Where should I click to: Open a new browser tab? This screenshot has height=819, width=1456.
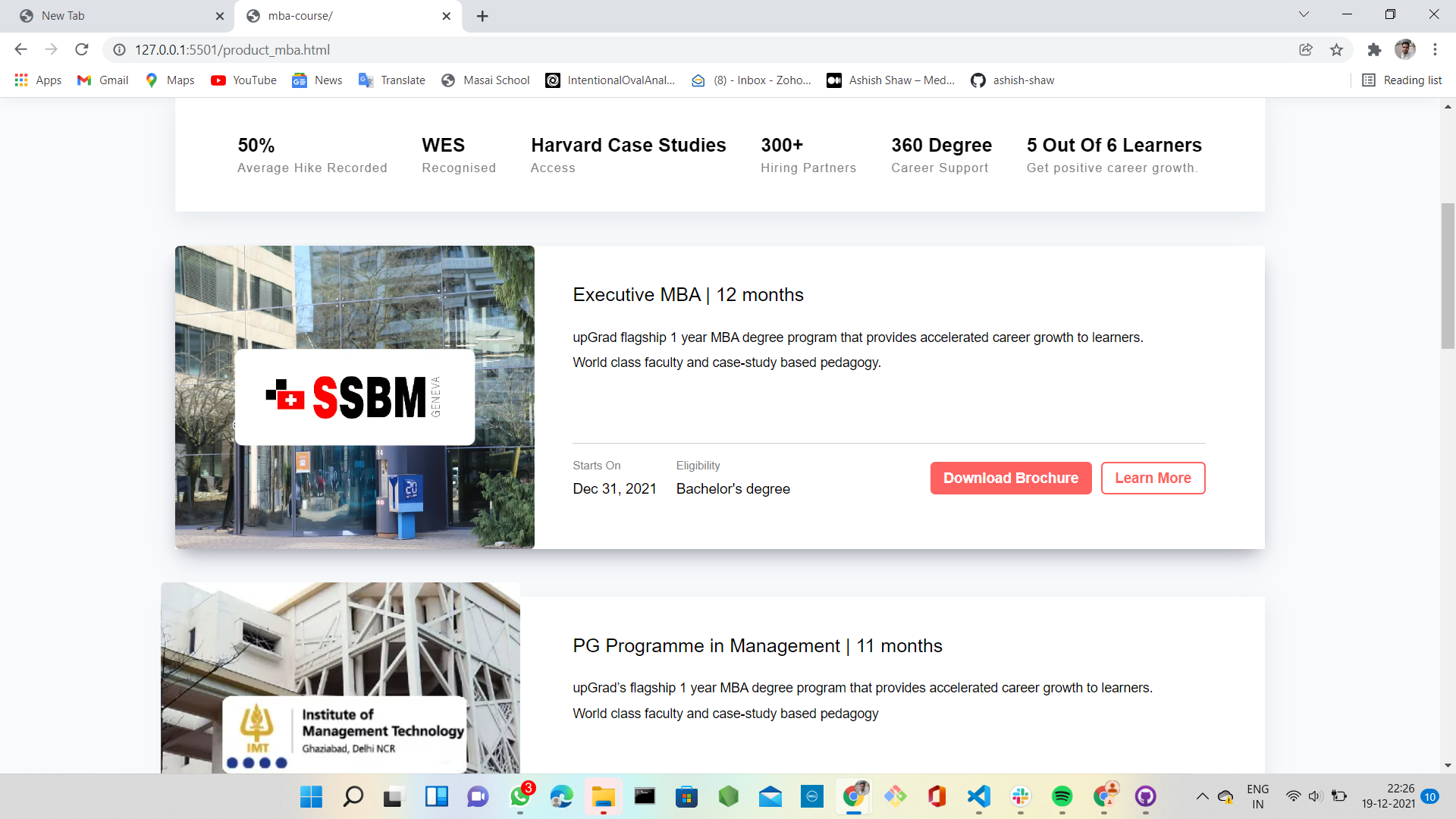click(x=482, y=16)
